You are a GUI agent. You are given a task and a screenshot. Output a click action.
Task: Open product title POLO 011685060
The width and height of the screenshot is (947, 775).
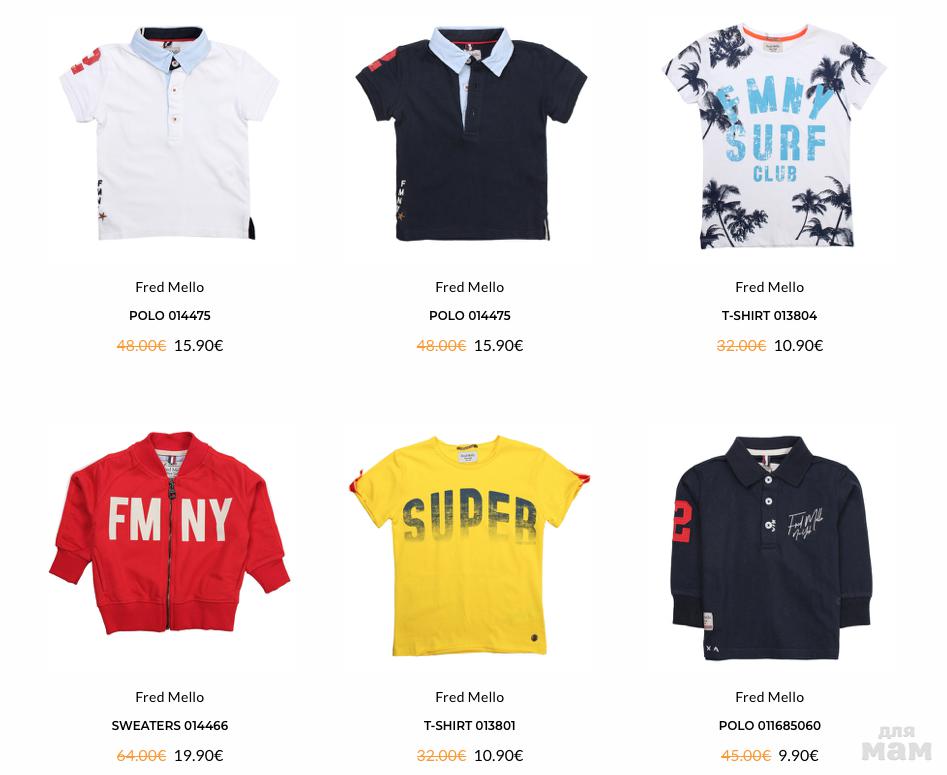[x=769, y=725]
